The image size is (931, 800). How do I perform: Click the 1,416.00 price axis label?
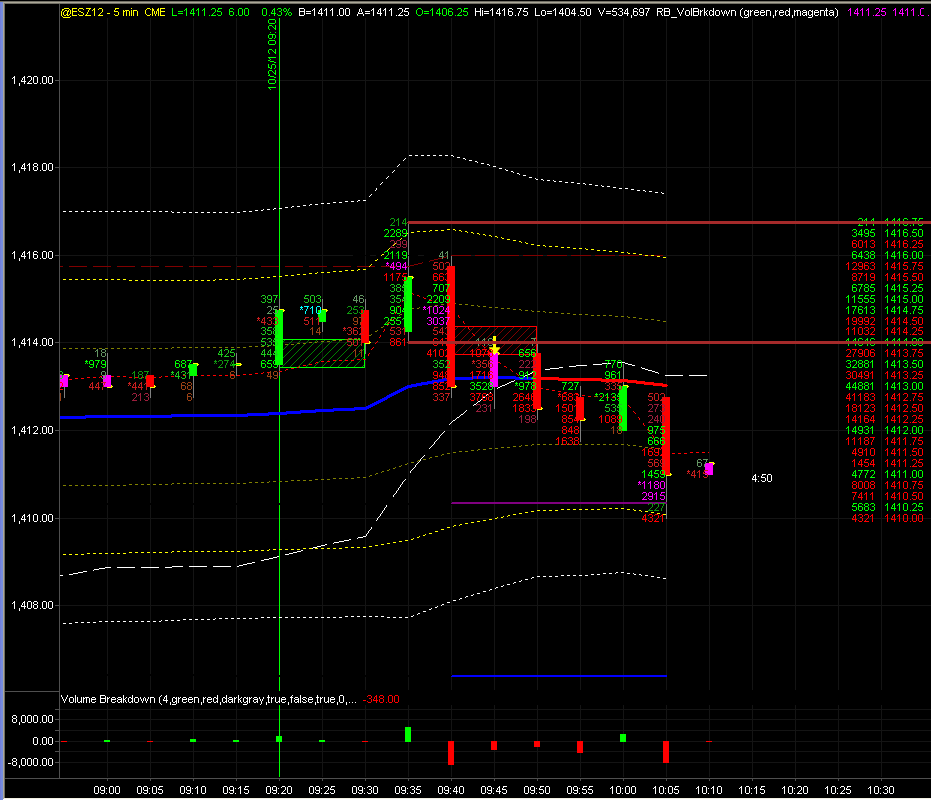[33, 255]
